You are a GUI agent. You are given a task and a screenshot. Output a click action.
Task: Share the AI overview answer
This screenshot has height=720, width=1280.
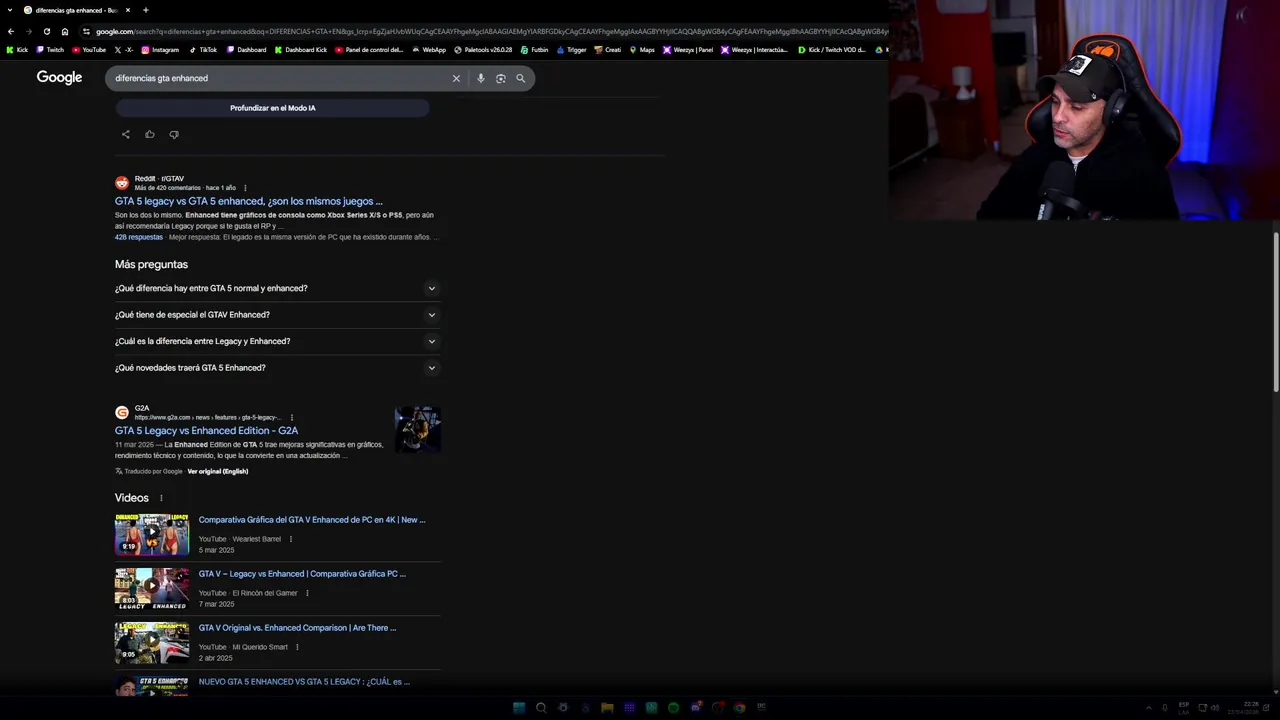click(x=125, y=134)
